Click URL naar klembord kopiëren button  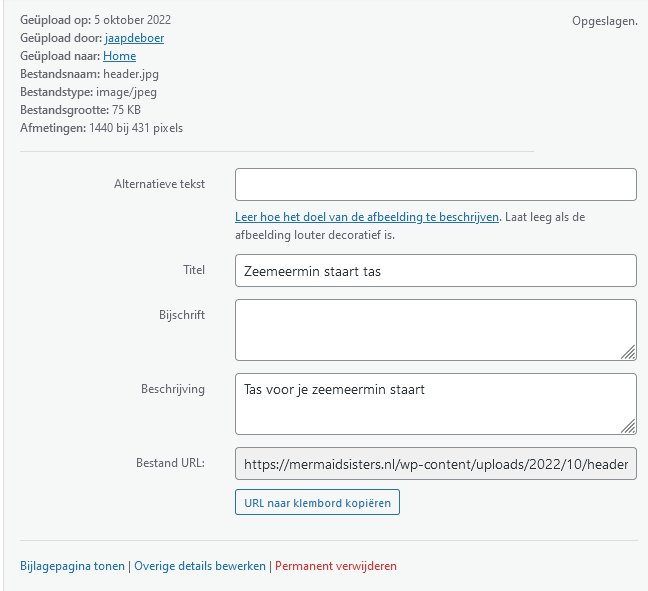click(317, 502)
